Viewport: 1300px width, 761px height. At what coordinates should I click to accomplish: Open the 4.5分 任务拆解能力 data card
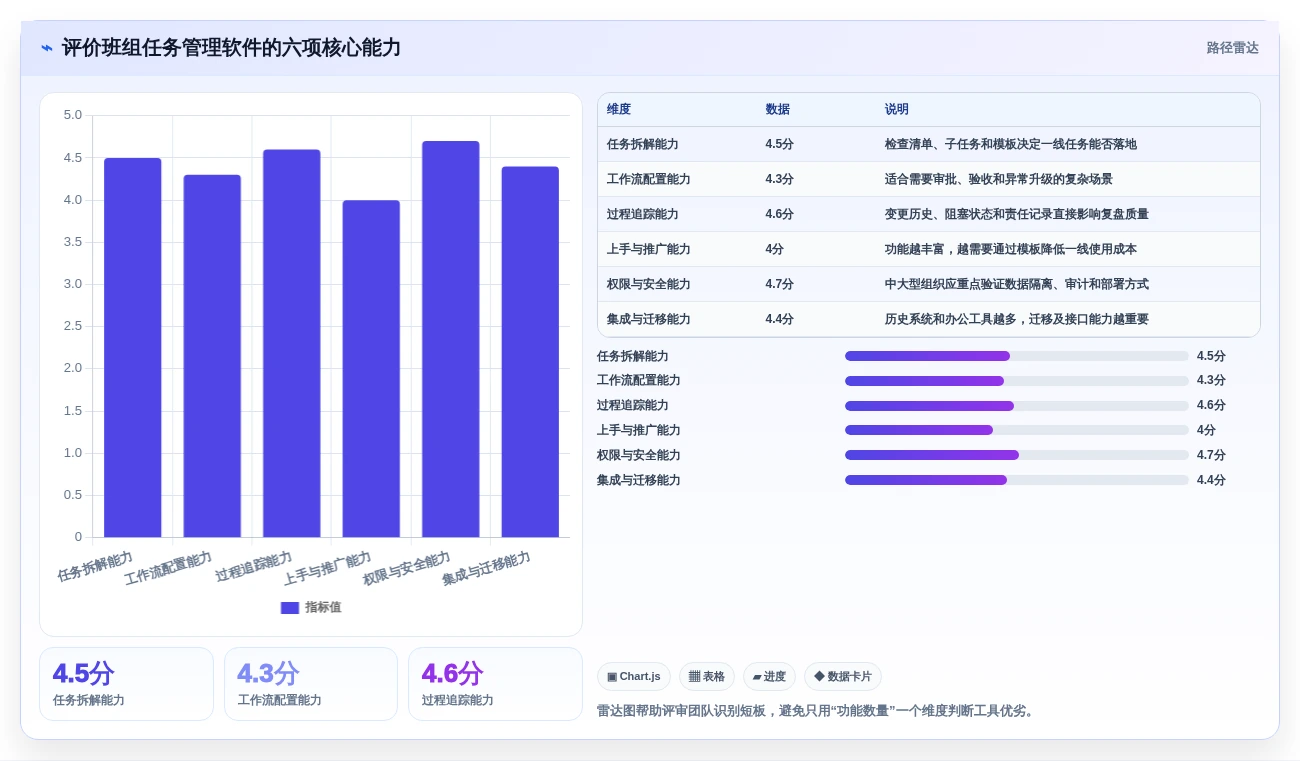click(x=126, y=684)
